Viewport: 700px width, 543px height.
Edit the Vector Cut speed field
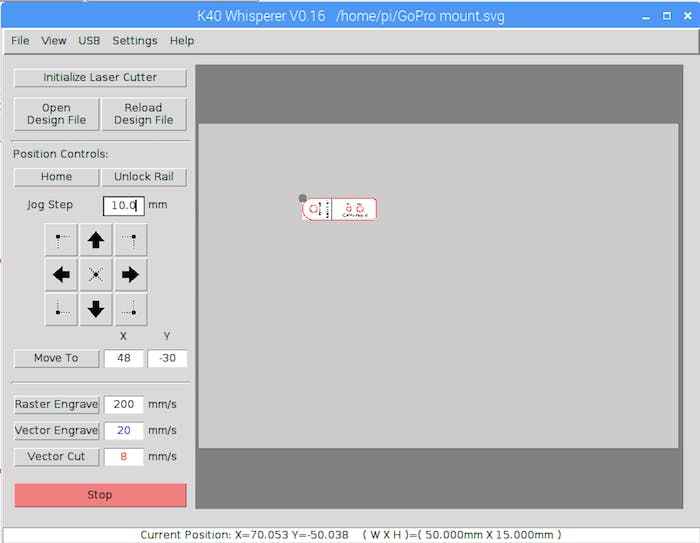(x=124, y=457)
